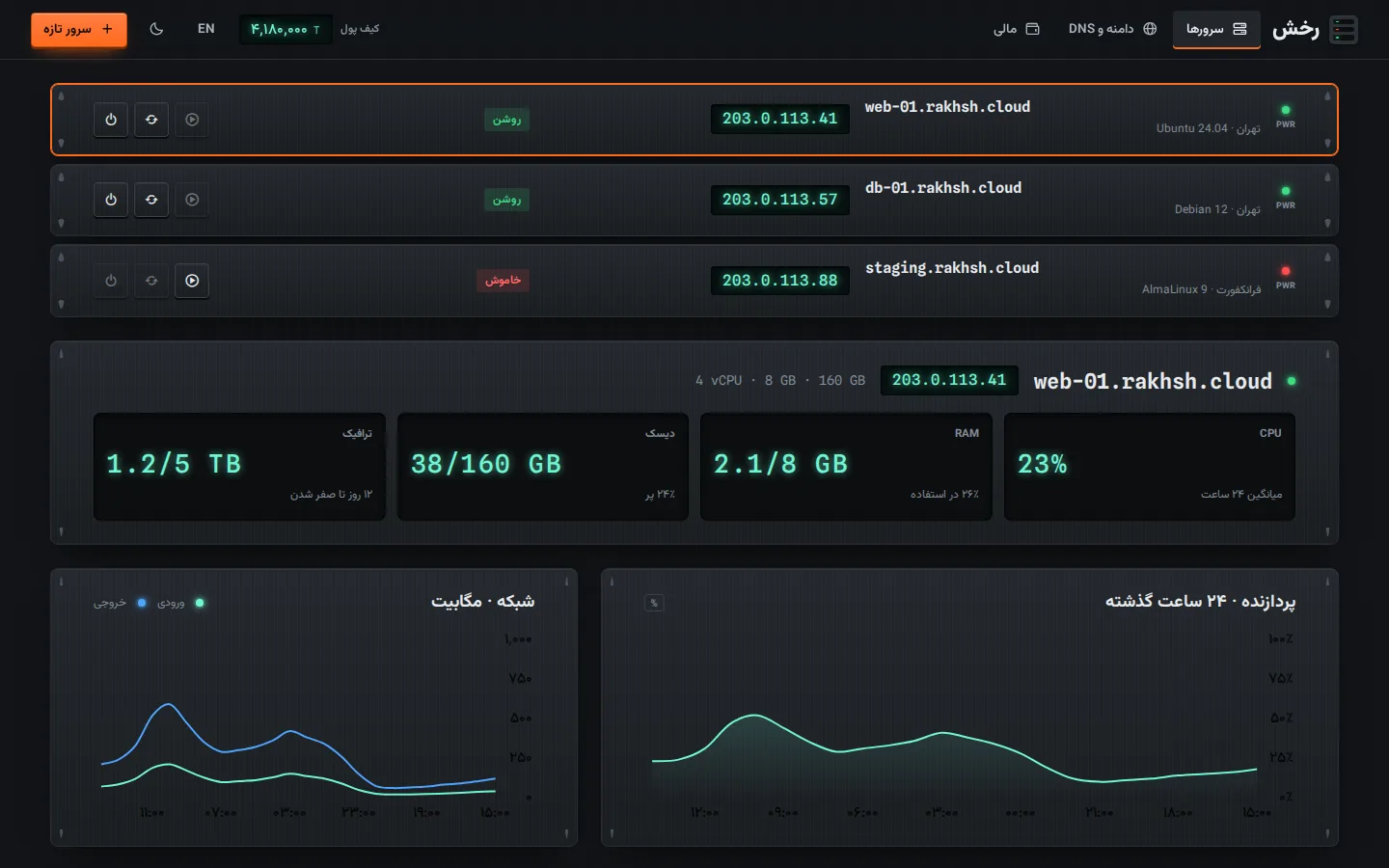
Task: Click the power button for web-01.rakhsh.cloud
Action: pos(111,120)
